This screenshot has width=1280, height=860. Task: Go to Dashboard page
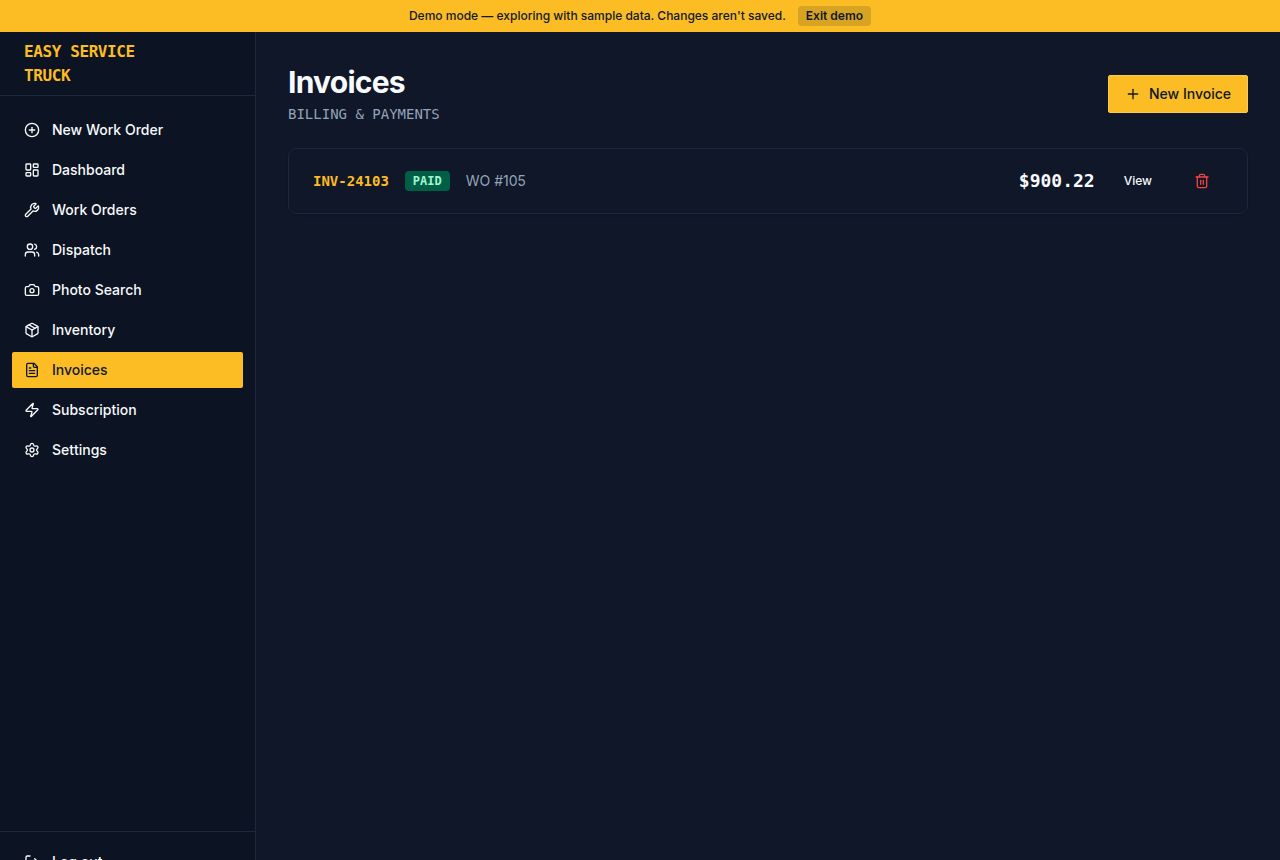coord(127,170)
